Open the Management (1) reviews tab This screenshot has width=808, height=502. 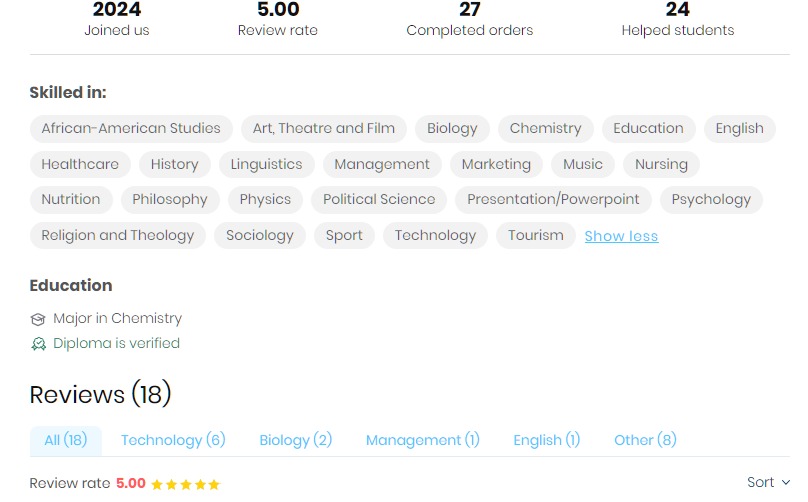click(x=422, y=440)
